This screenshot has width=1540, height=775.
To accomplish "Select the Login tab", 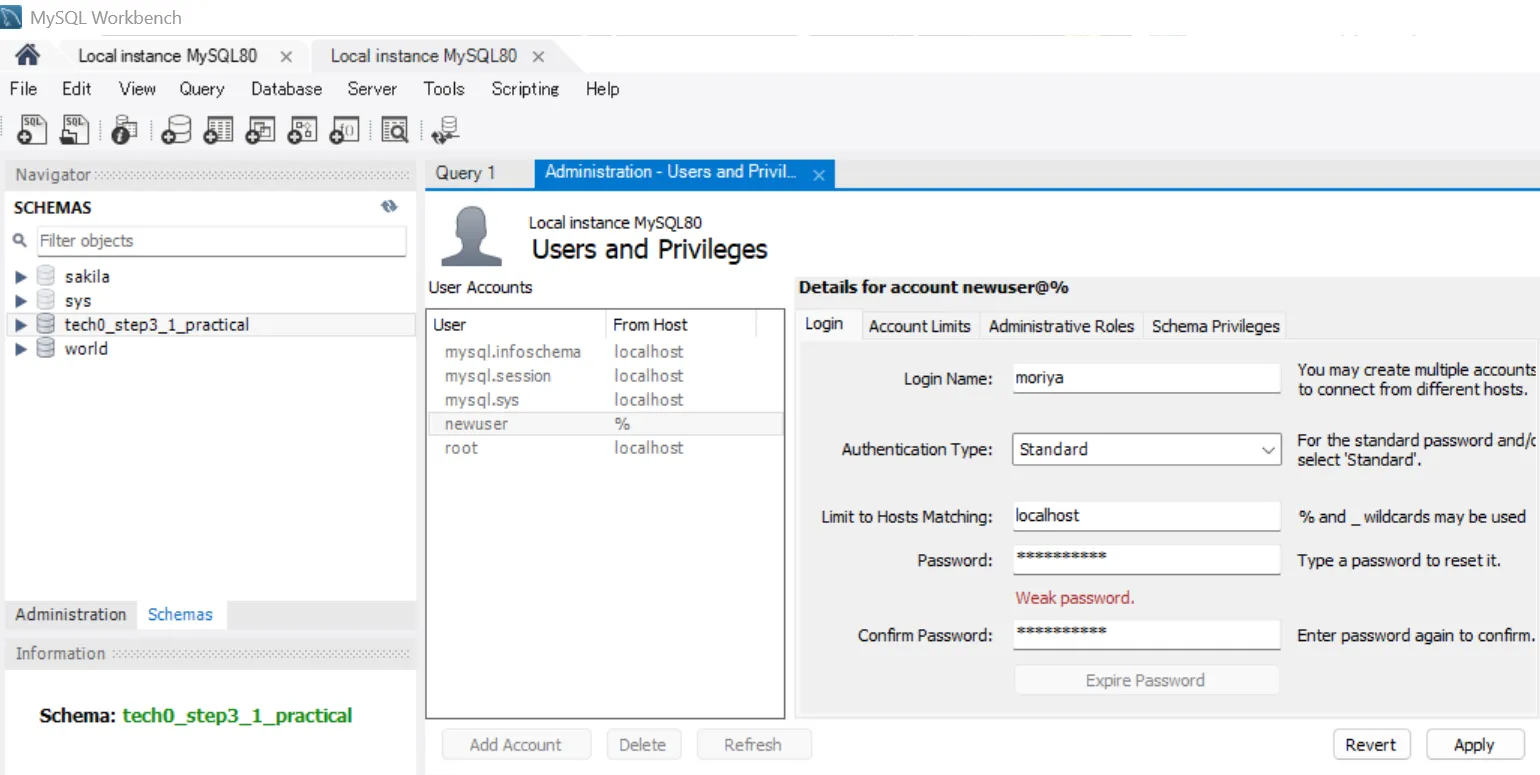I will (824, 325).
